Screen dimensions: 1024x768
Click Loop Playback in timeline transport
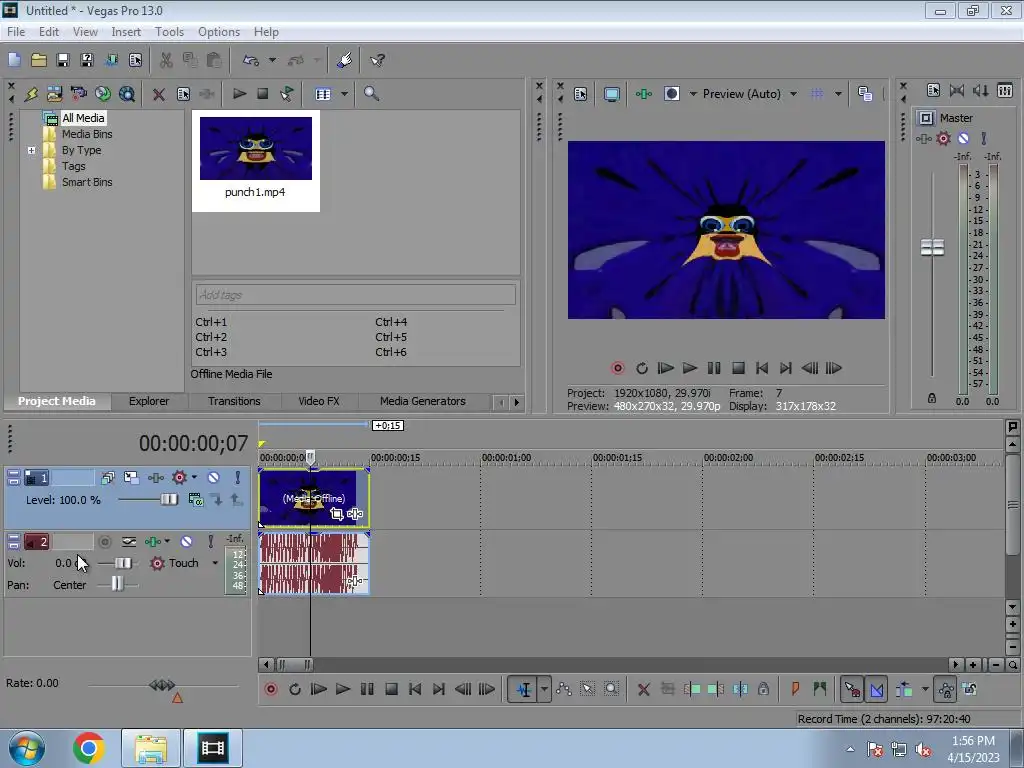[295, 689]
